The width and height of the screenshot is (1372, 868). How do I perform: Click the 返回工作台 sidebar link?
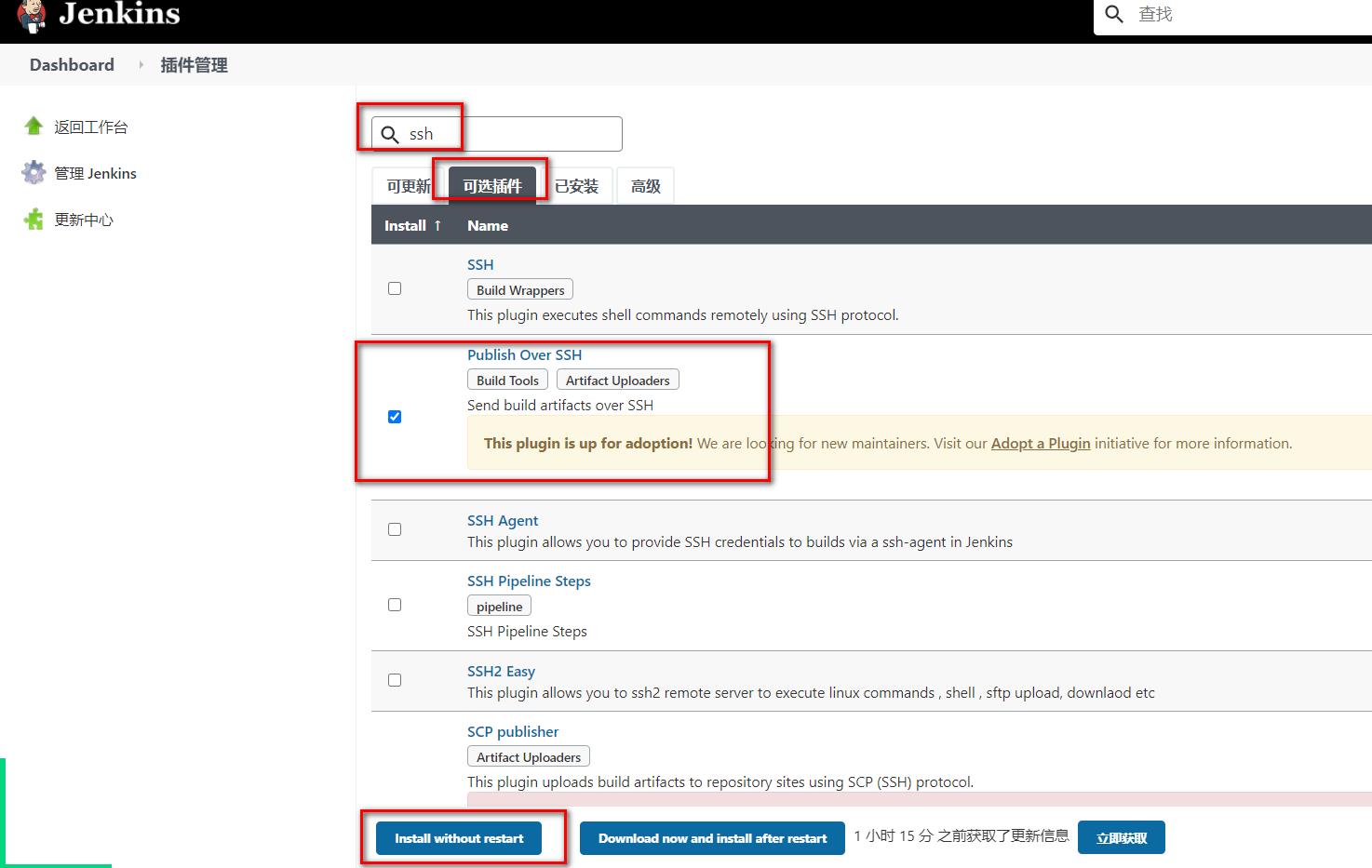point(91,127)
